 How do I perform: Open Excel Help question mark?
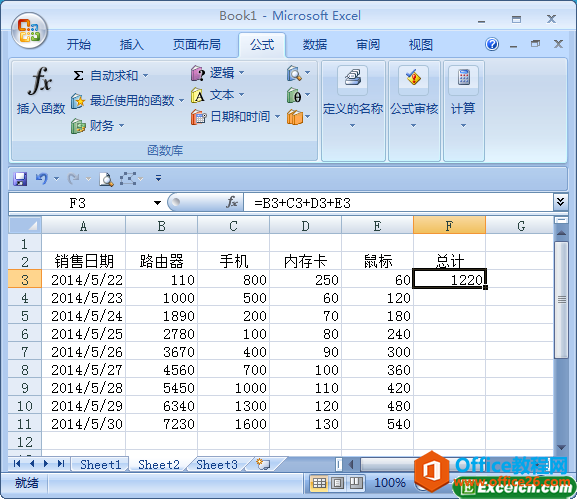(492, 45)
